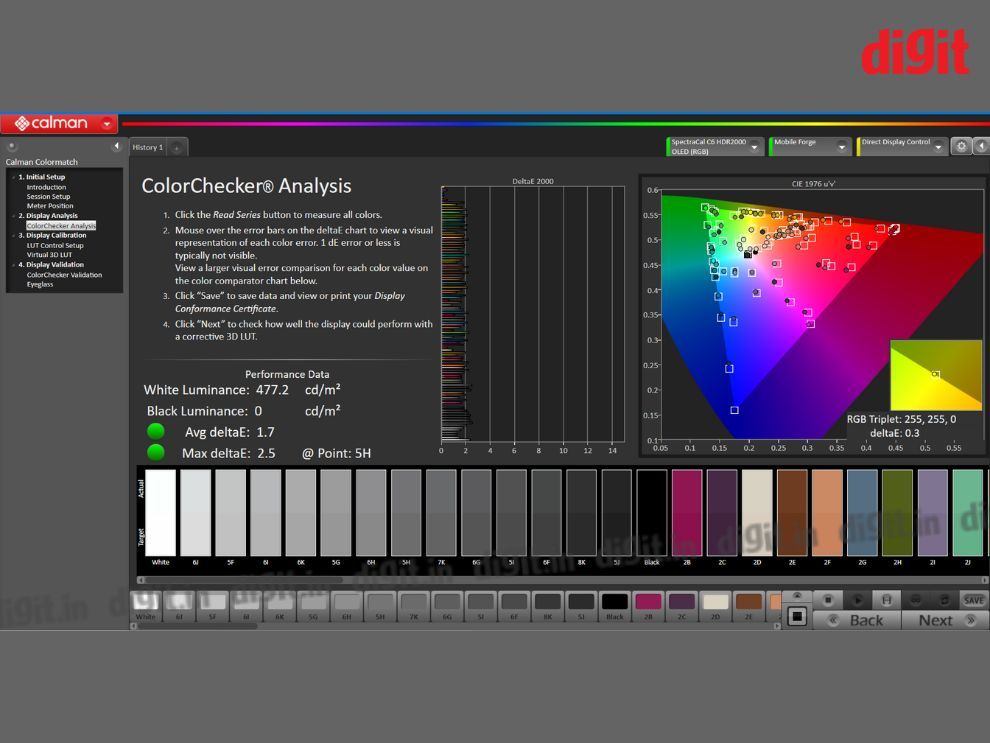
Task: Select the 2B magenta patch in bottom strip
Action: point(648,606)
